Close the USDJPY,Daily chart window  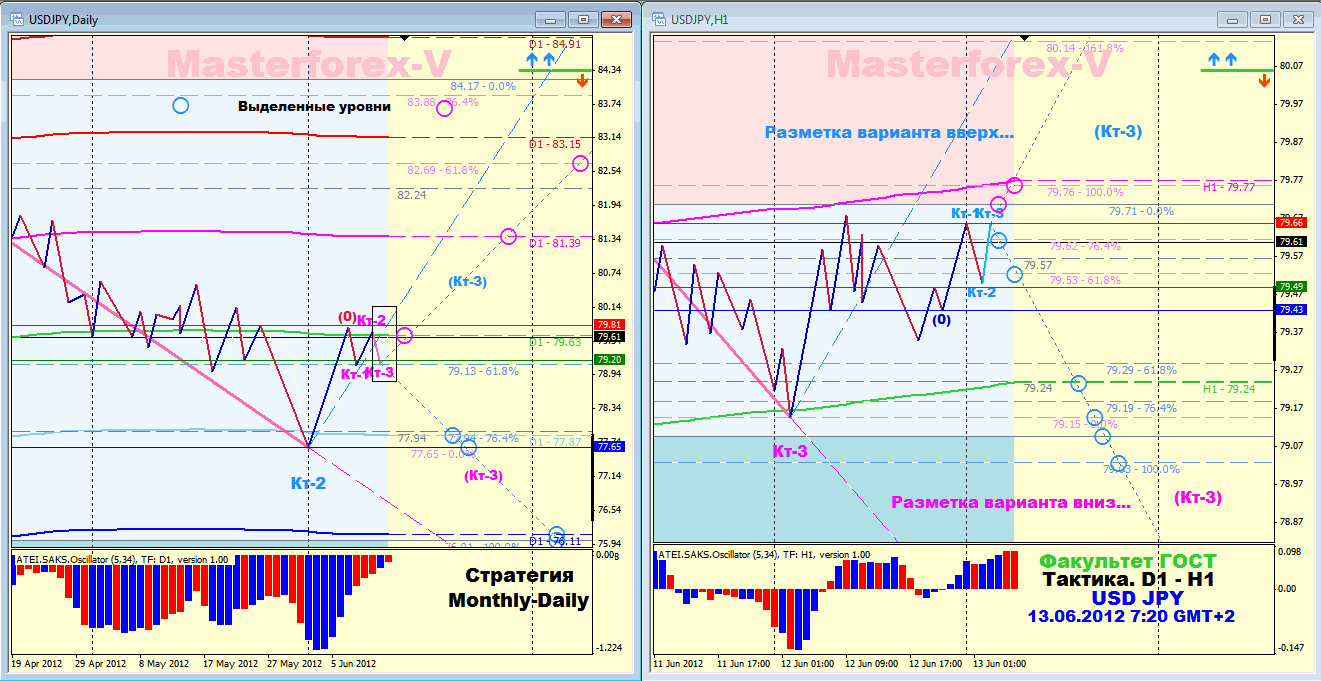616,19
